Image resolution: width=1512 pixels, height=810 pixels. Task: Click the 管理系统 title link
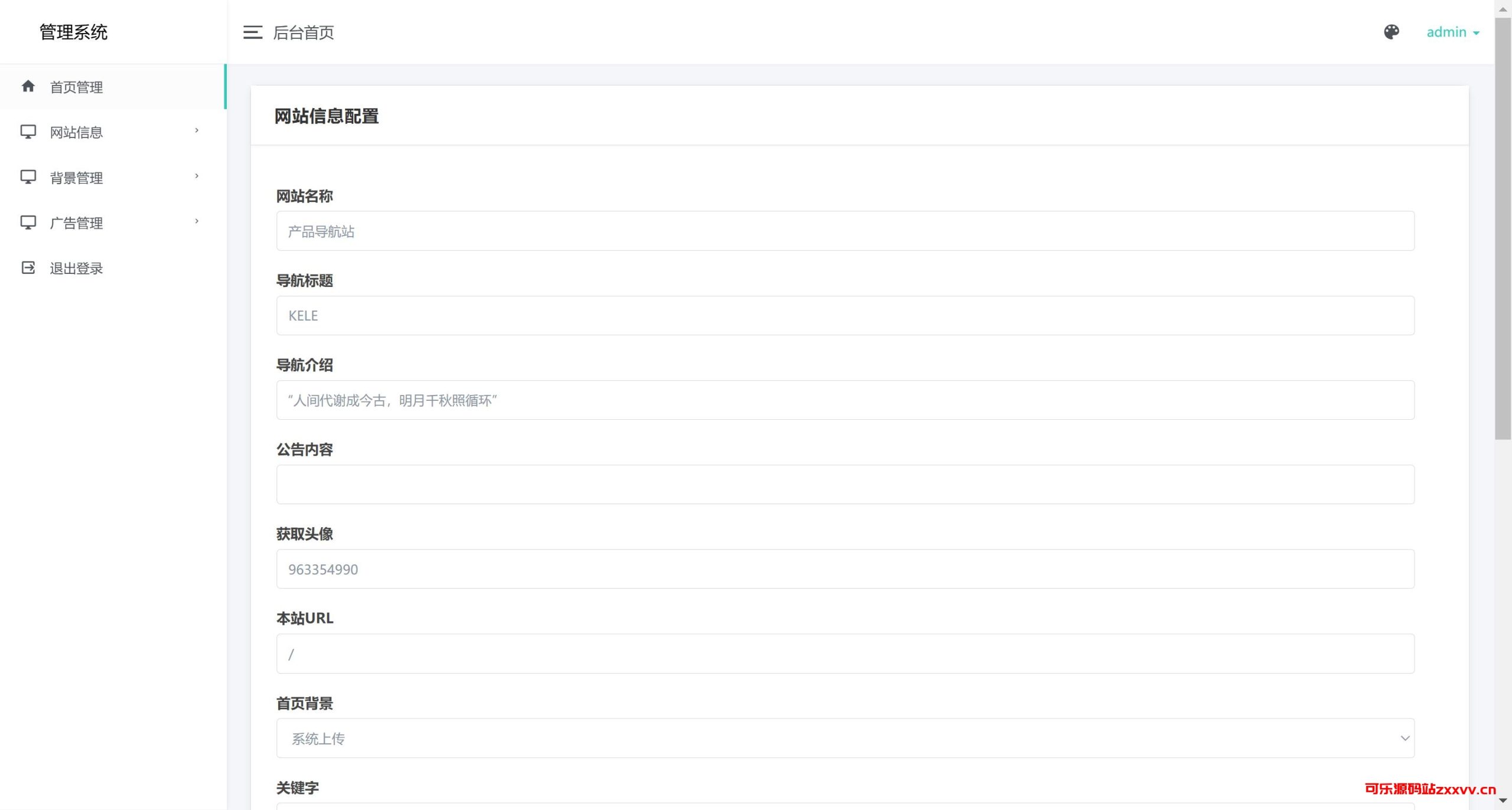pos(73,32)
